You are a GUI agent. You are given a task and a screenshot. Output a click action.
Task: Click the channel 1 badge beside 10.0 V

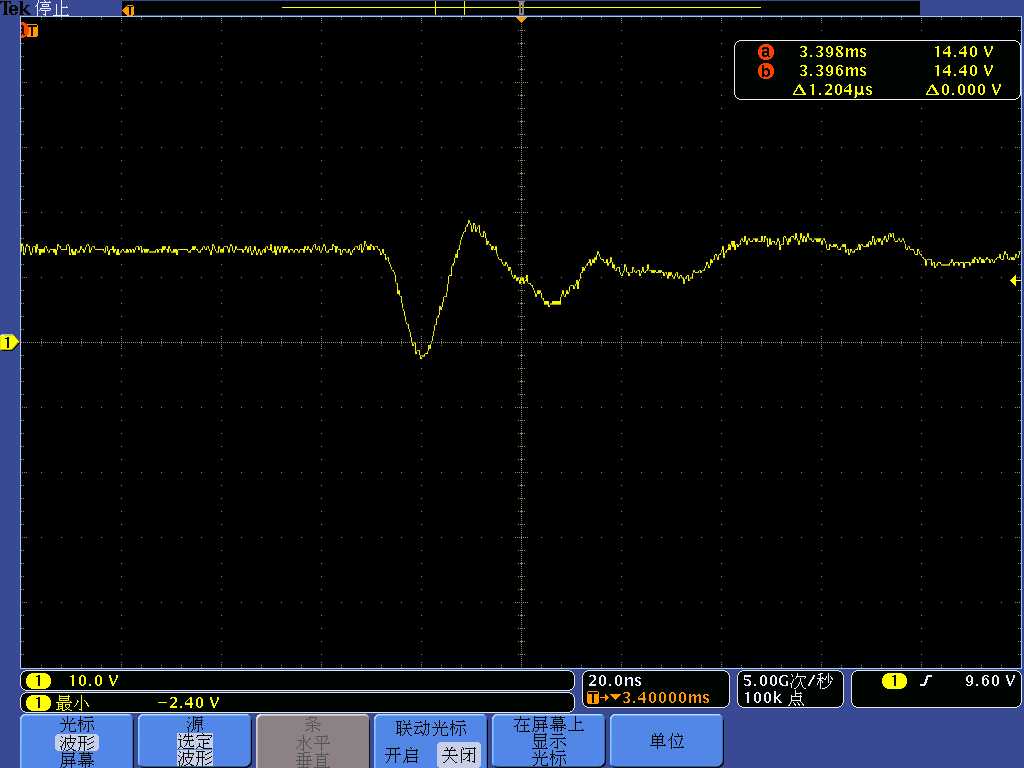[38, 680]
